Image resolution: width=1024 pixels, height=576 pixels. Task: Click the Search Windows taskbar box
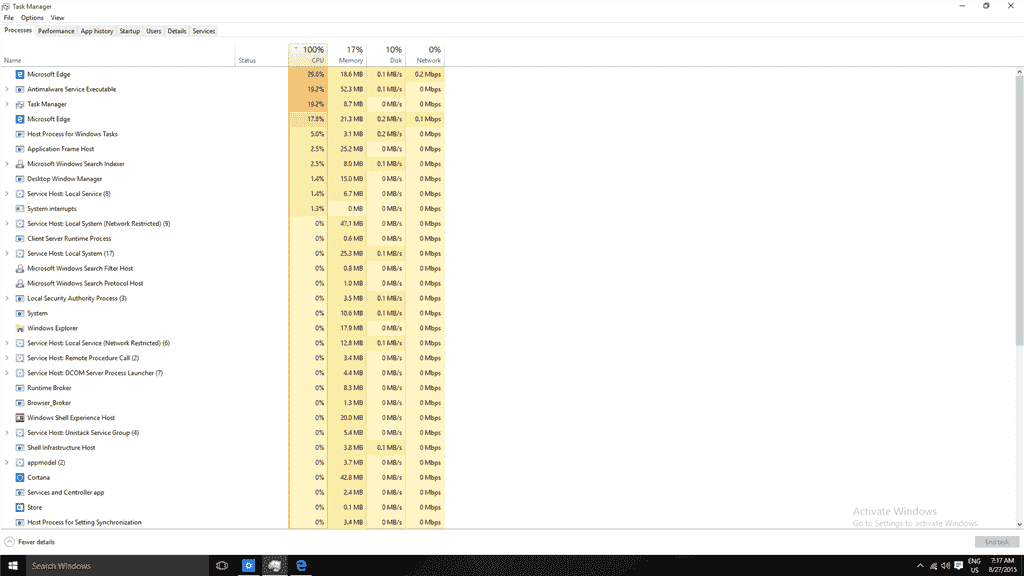click(118, 566)
